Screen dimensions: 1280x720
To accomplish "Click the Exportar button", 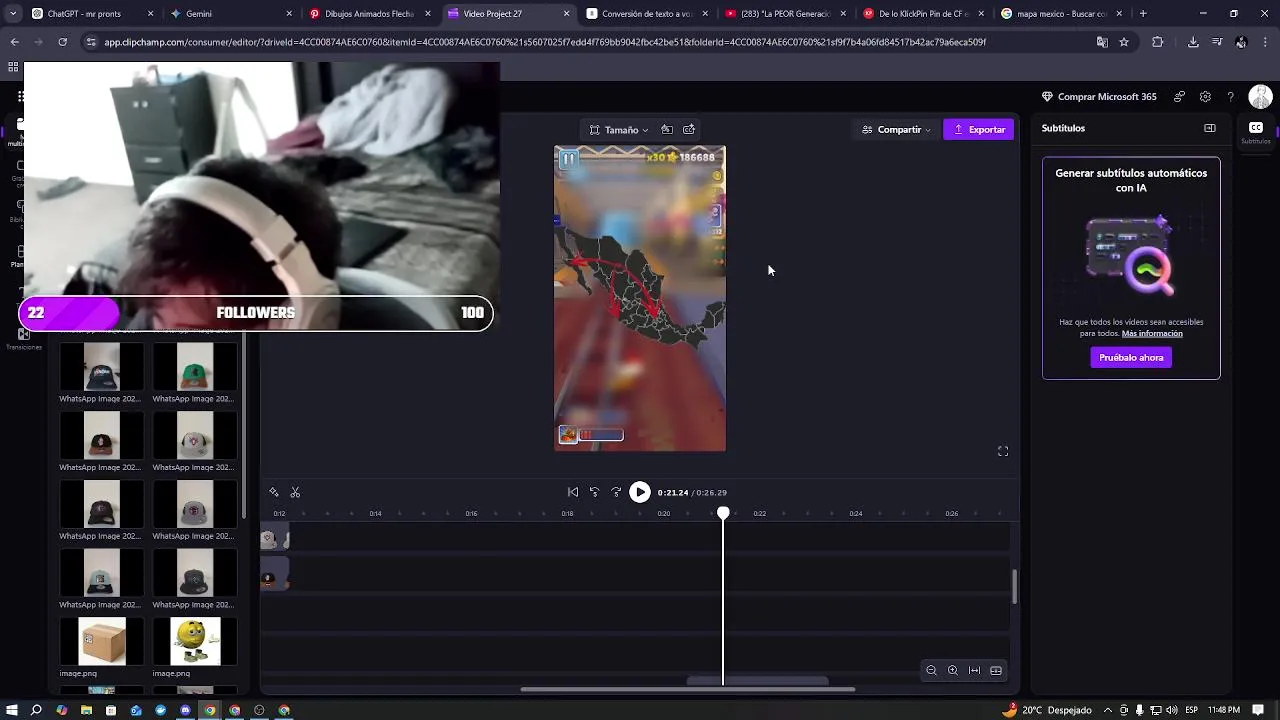I will tap(979, 130).
